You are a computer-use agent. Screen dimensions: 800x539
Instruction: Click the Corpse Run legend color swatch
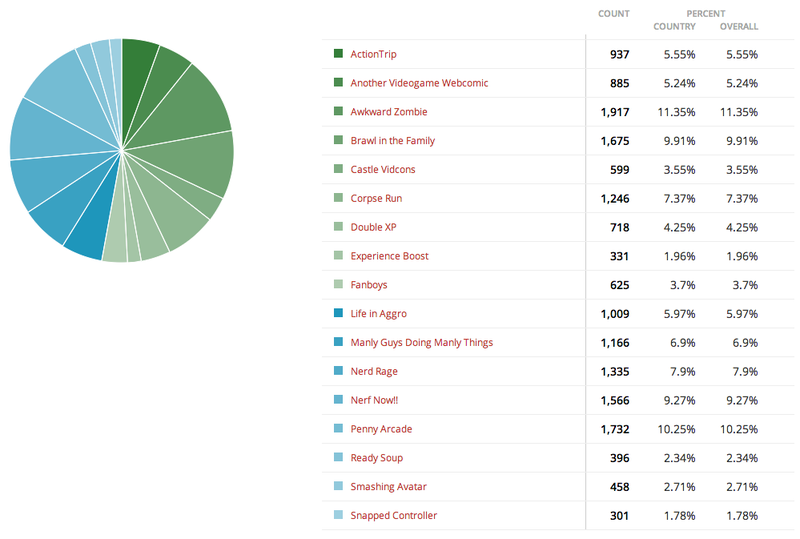[338, 197]
